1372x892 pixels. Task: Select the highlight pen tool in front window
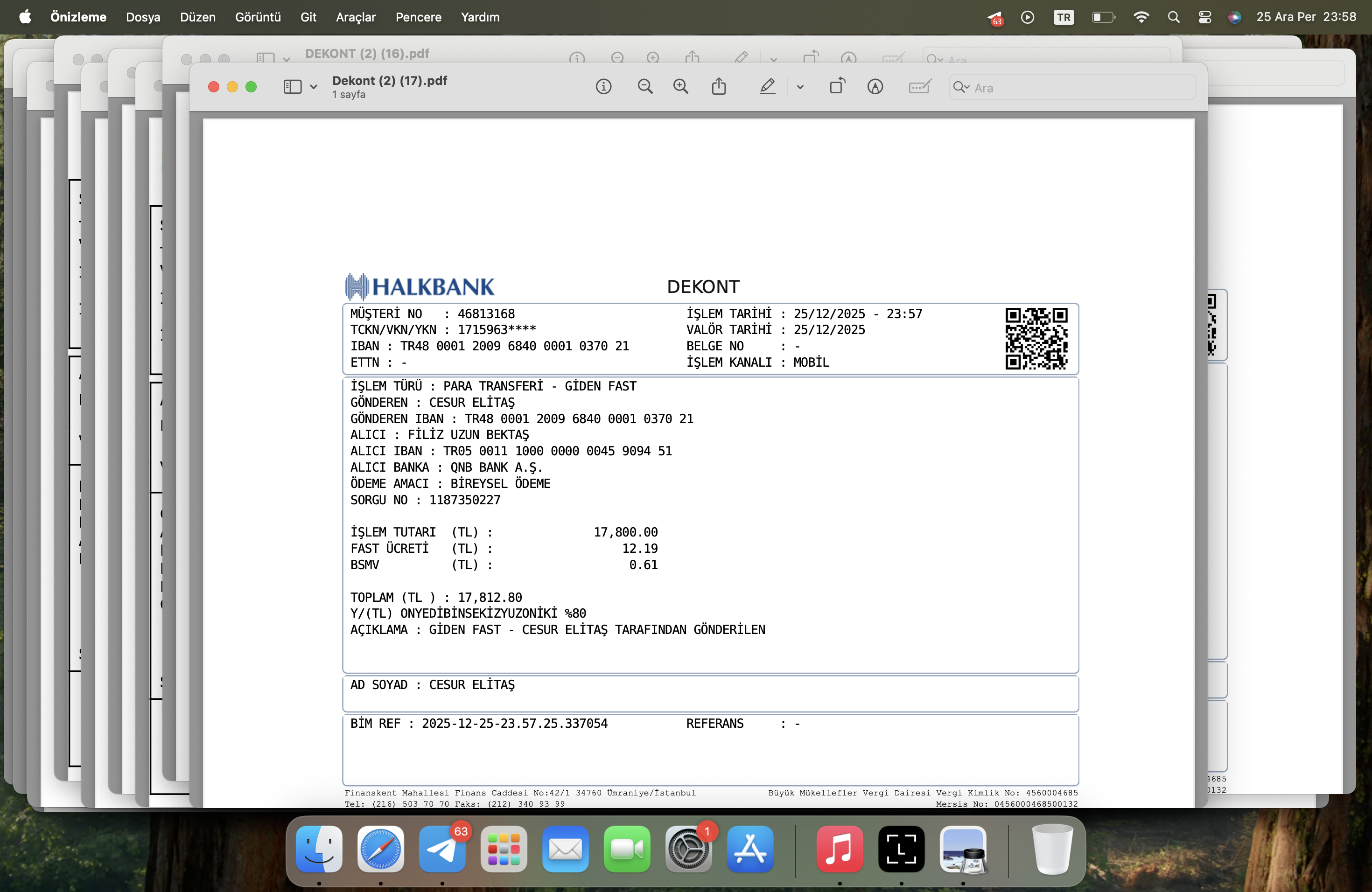coord(767,87)
